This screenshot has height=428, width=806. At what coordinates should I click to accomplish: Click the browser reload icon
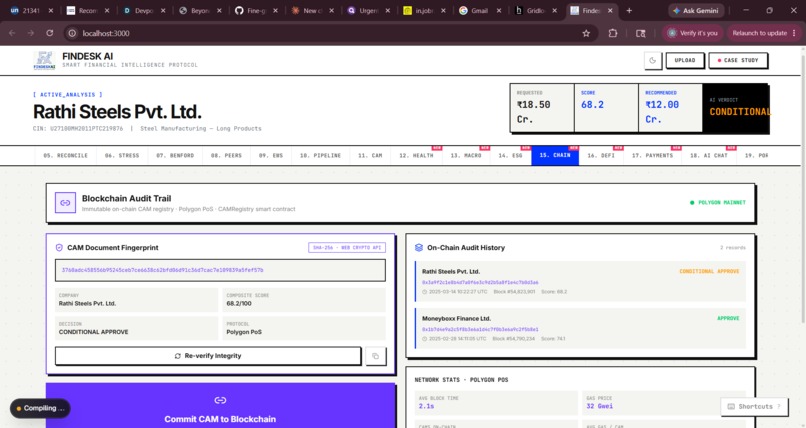pyautogui.click(x=49, y=33)
